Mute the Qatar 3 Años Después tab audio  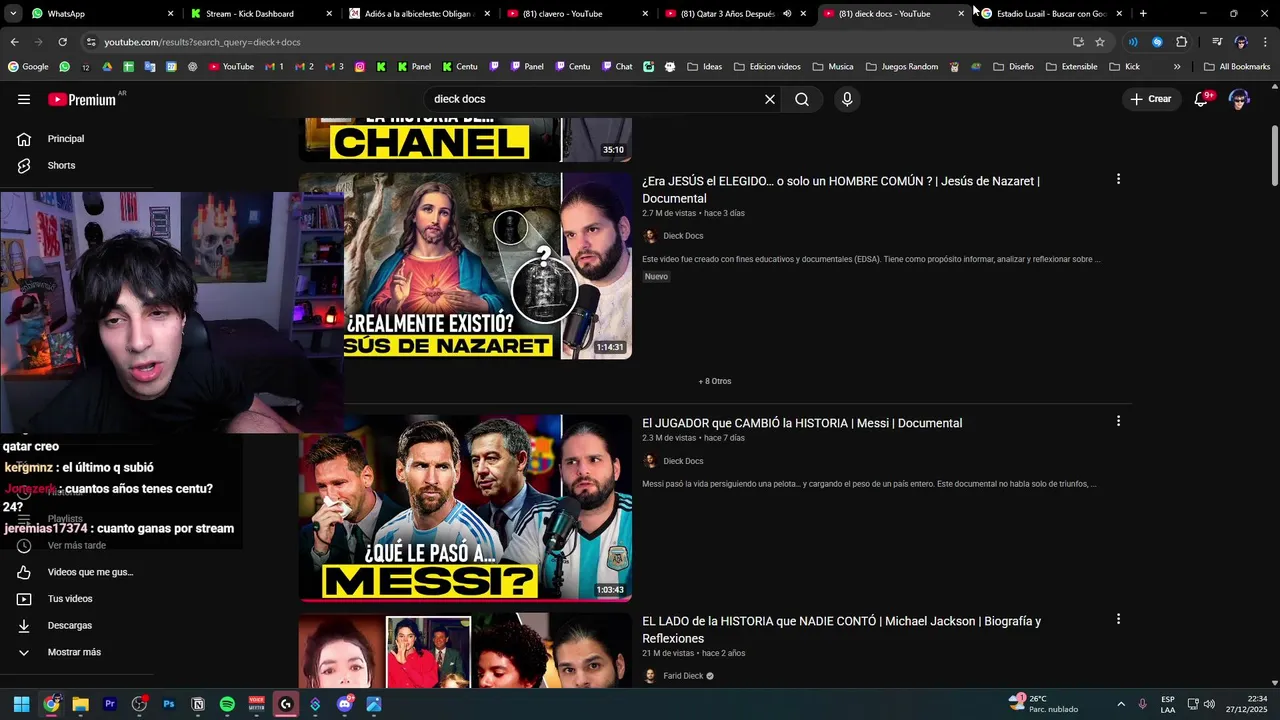[x=787, y=14]
